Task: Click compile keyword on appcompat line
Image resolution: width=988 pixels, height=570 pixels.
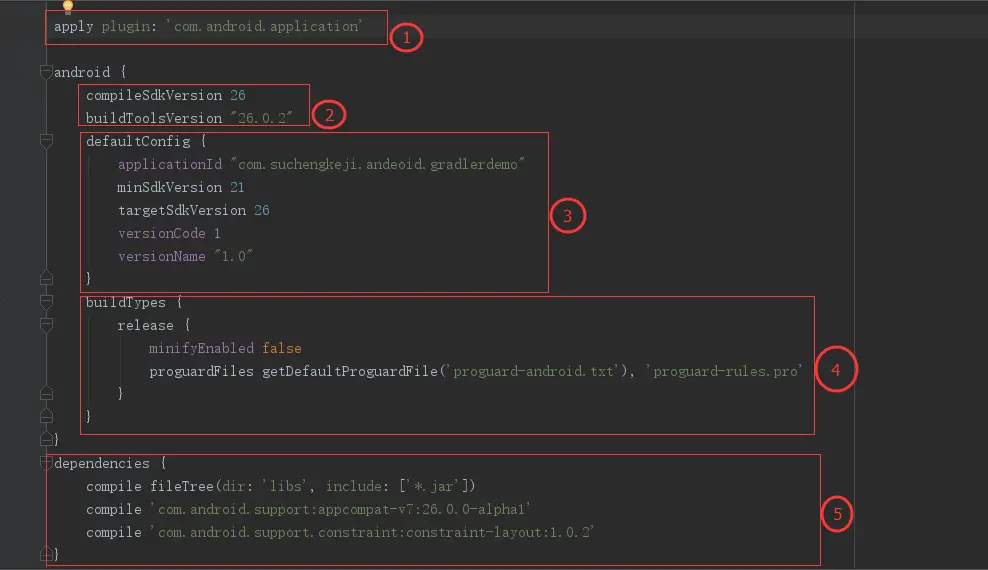Action: coord(113,509)
